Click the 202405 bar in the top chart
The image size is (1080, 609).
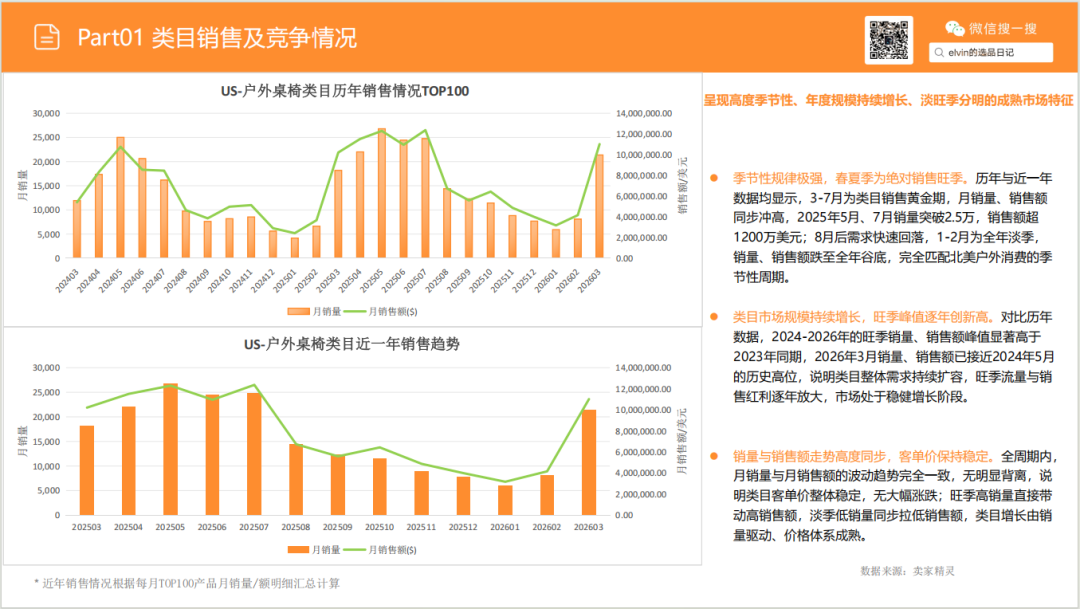coord(121,198)
